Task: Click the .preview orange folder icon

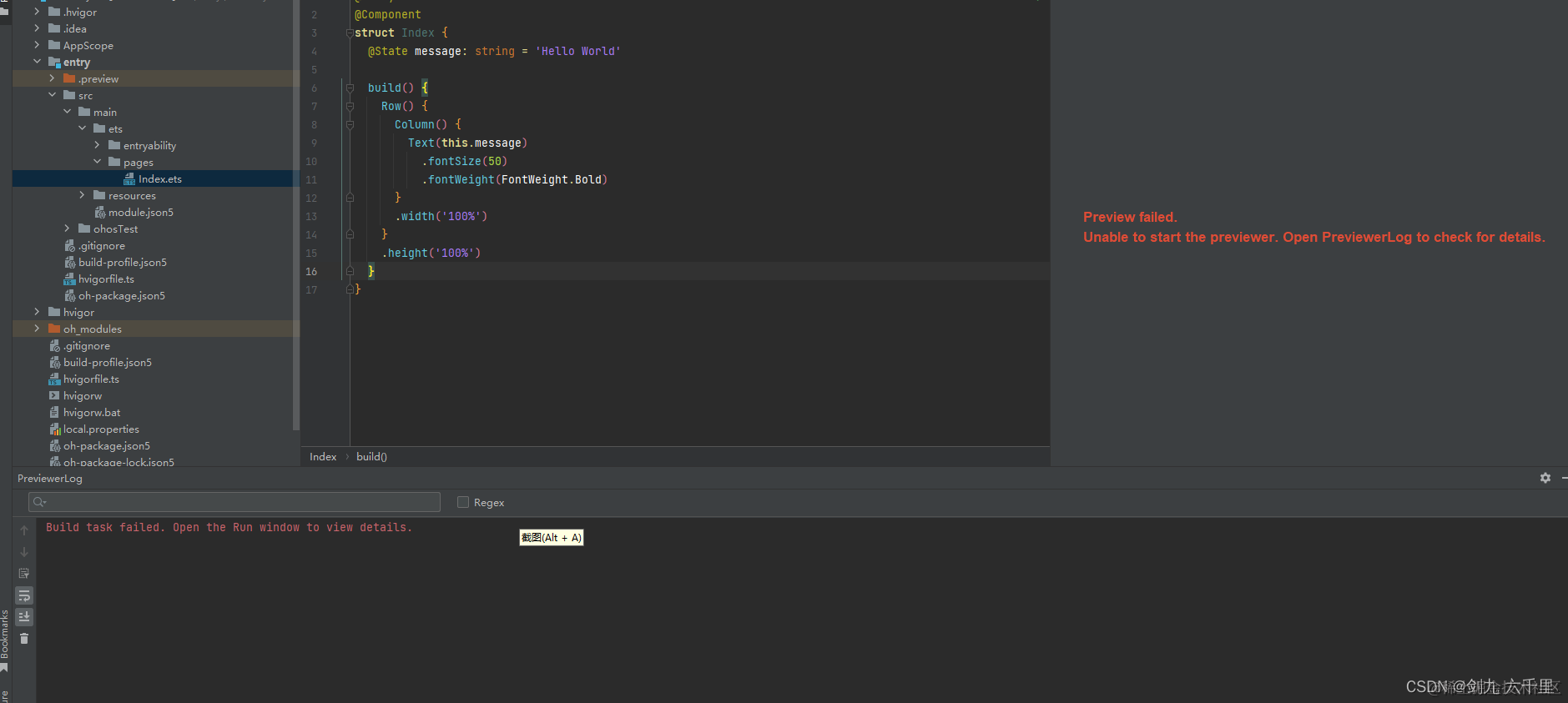Action: pyautogui.click(x=69, y=78)
